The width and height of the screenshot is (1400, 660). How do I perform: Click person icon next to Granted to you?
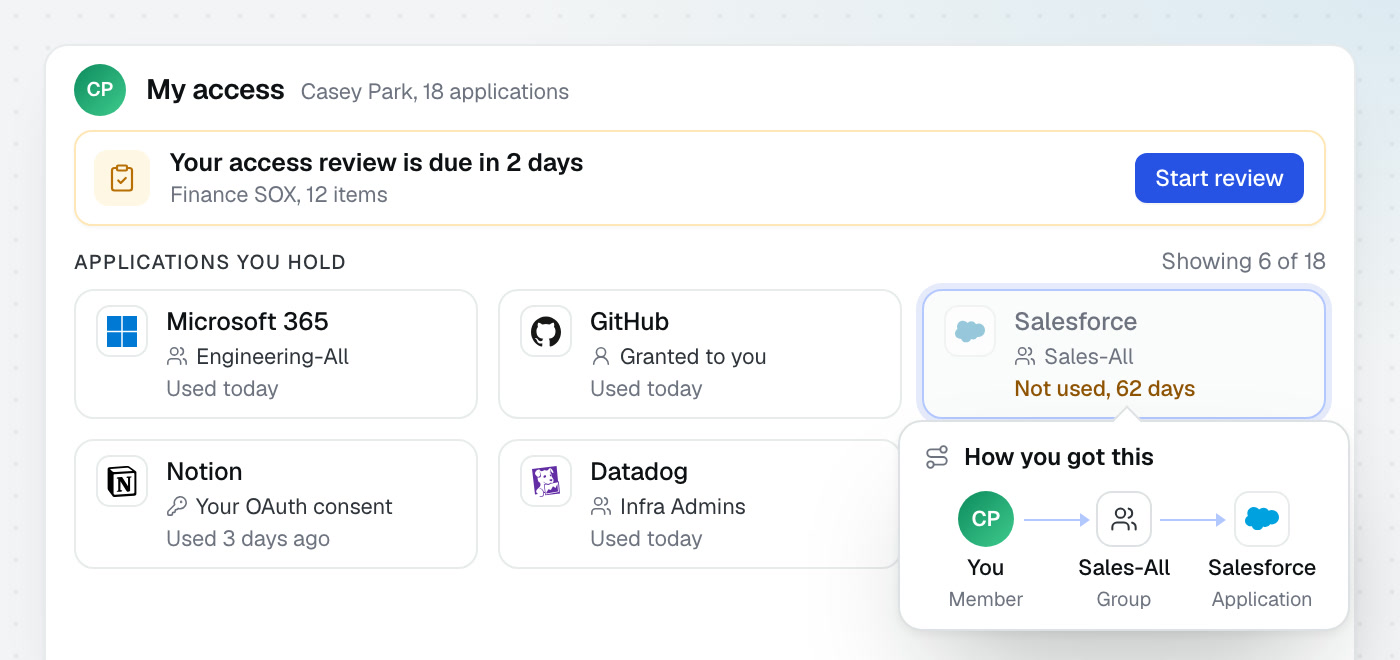click(x=601, y=356)
